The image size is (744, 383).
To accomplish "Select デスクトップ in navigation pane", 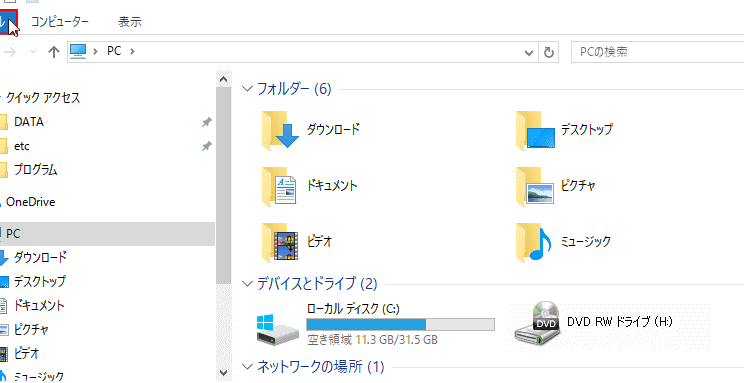I will pos(39,281).
